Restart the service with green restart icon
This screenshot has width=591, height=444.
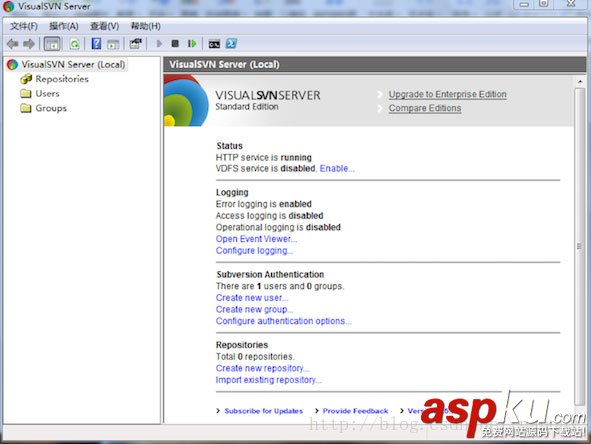(192, 44)
